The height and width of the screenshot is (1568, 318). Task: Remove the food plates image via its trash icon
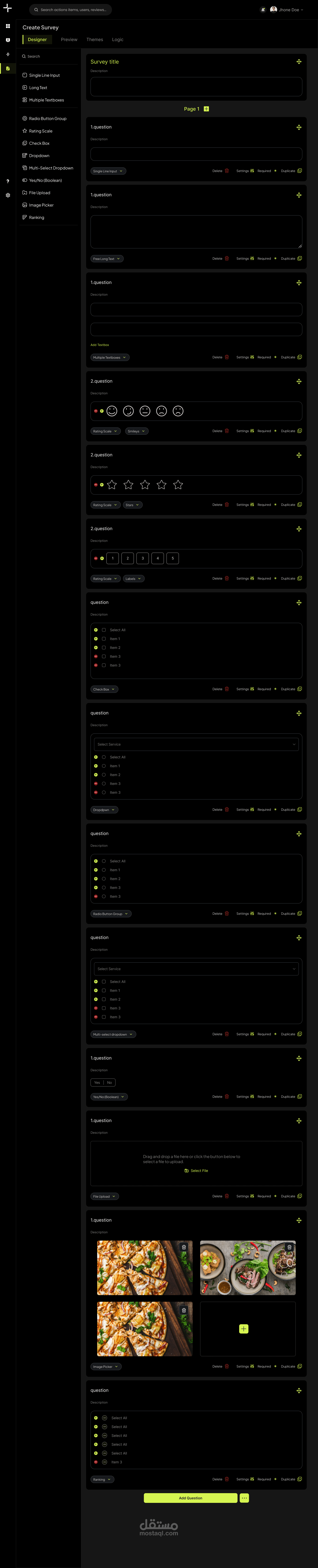[x=289, y=1247]
